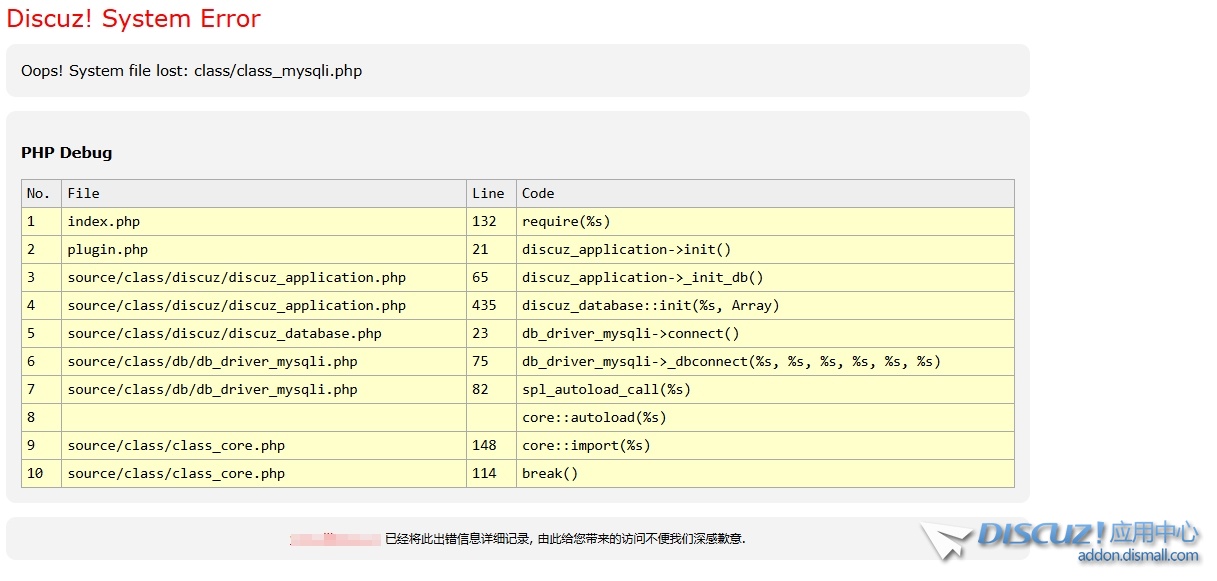Viewport: 1217px width, 581px height.
Task: Click the discuz_database.php file path cell
Action: pos(224,333)
